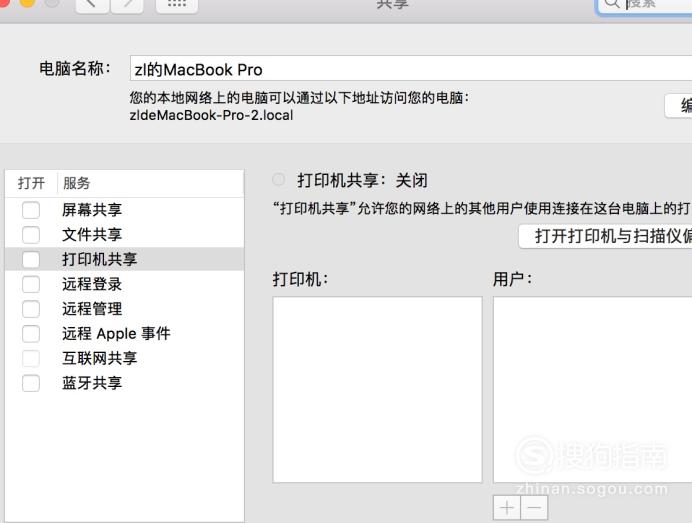Click the edit button beside local address
Viewport: 692px width, 523px height.
(x=679, y=106)
